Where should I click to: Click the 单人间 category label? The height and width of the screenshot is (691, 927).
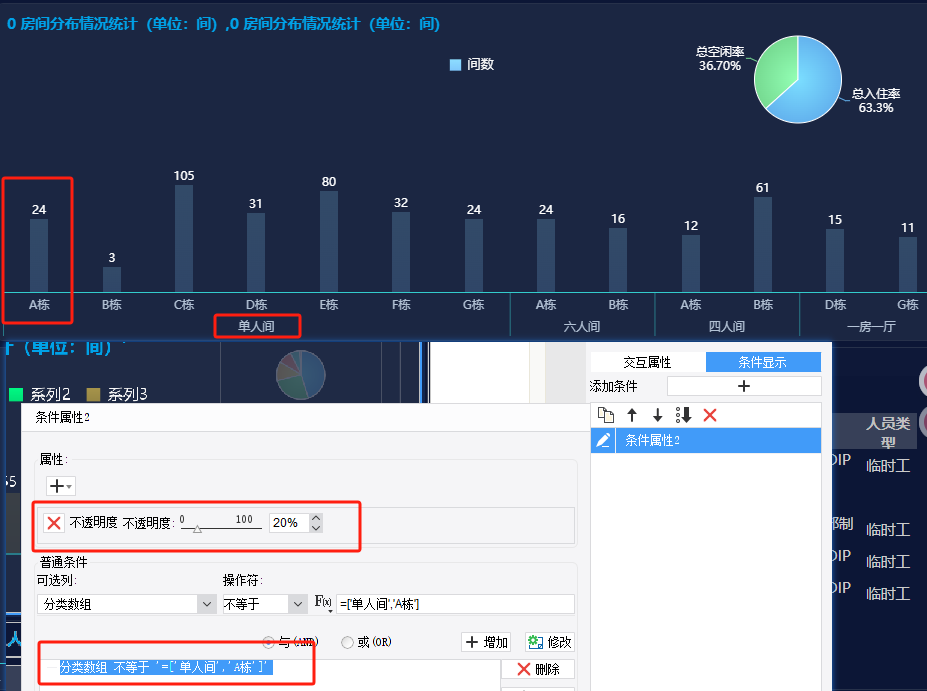coord(257,326)
